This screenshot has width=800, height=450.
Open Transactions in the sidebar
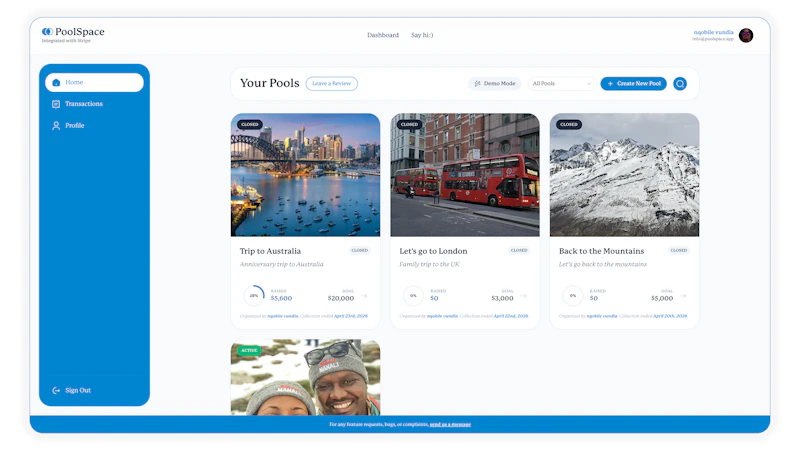(94, 104)
